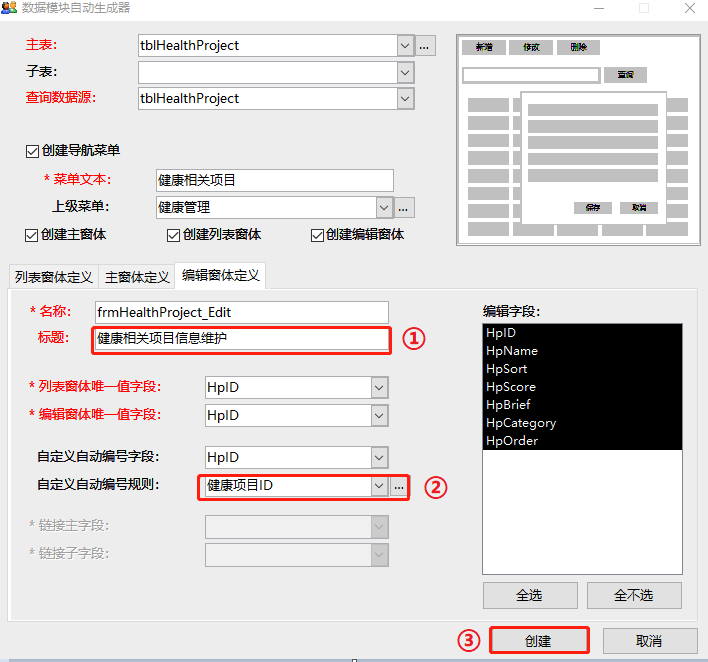This screenshot has width=708, height=662.
Task: Click the layout preview thumbnail
Action: click(x=578, y=140)
